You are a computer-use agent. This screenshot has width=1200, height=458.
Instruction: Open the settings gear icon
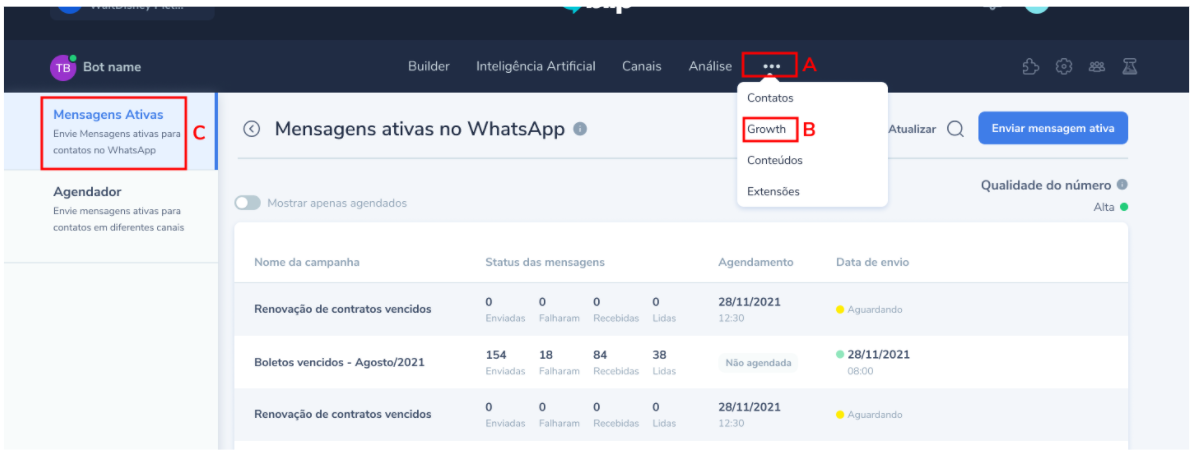[1064, 67]
